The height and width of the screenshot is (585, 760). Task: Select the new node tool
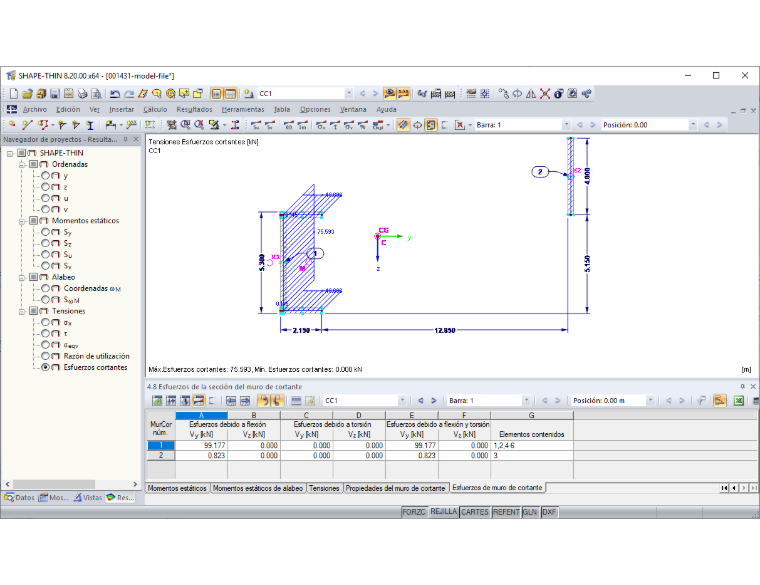tap(12, 125)
